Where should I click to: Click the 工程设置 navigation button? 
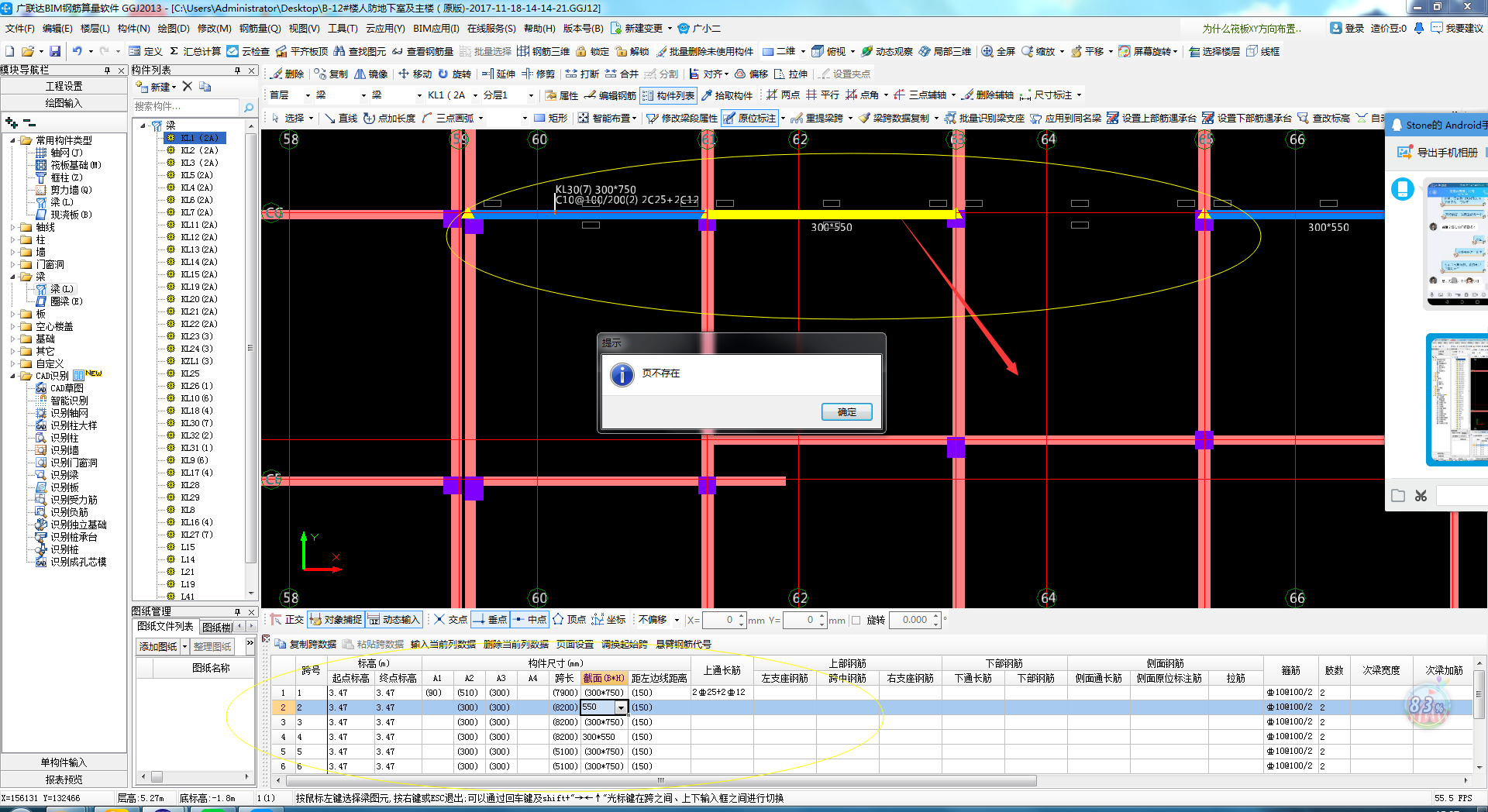pyautogui.click(x=64, y=86)
